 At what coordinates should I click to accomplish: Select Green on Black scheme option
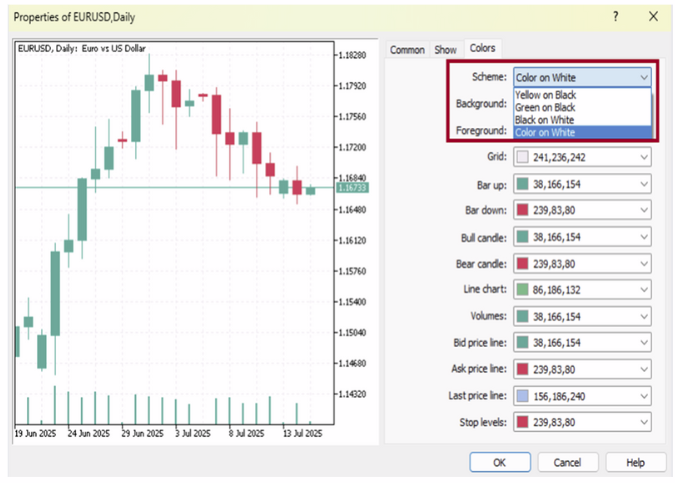click(x=545, y=107)
